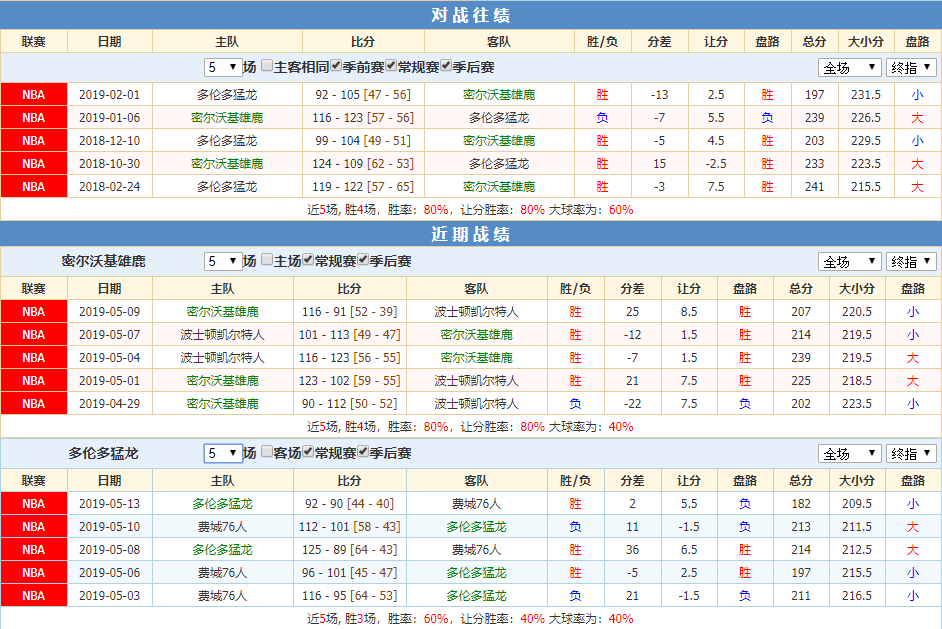This screenshot has width=942, height=629.
Task: Click 大小分 value 231.5
Action: tap(866, 95)
